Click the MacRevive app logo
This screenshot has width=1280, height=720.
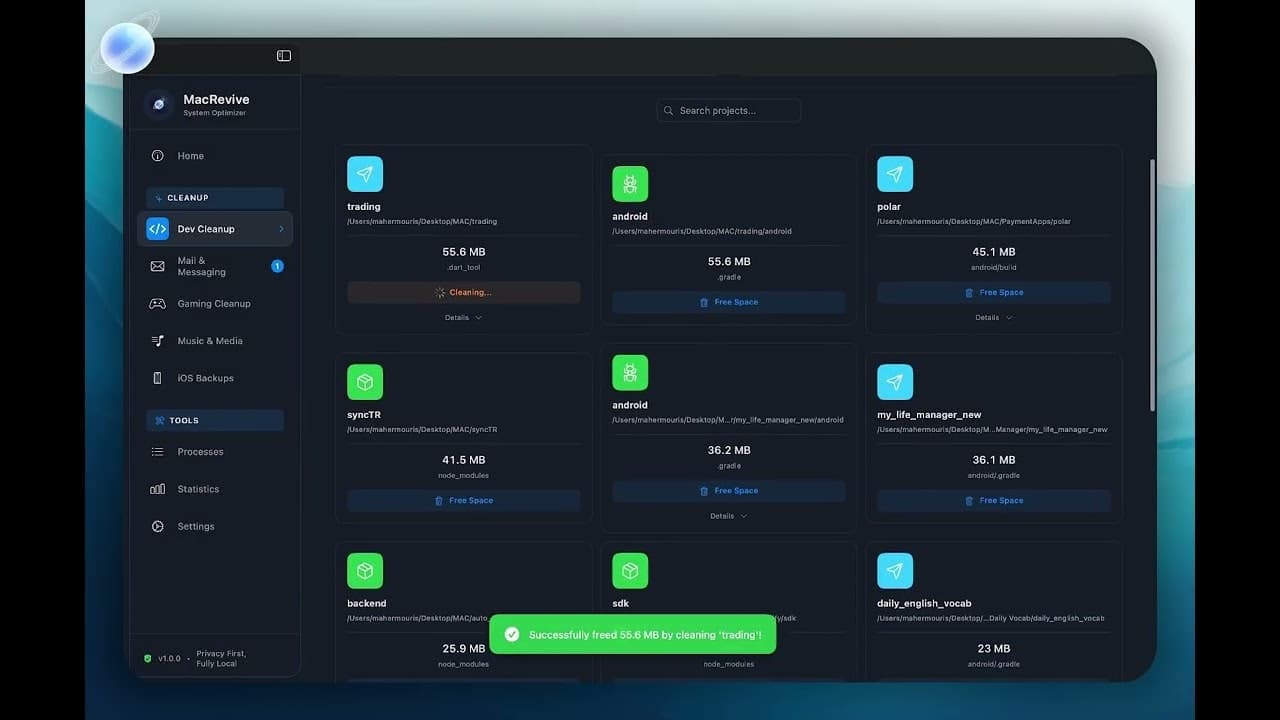tap(158, 104)
